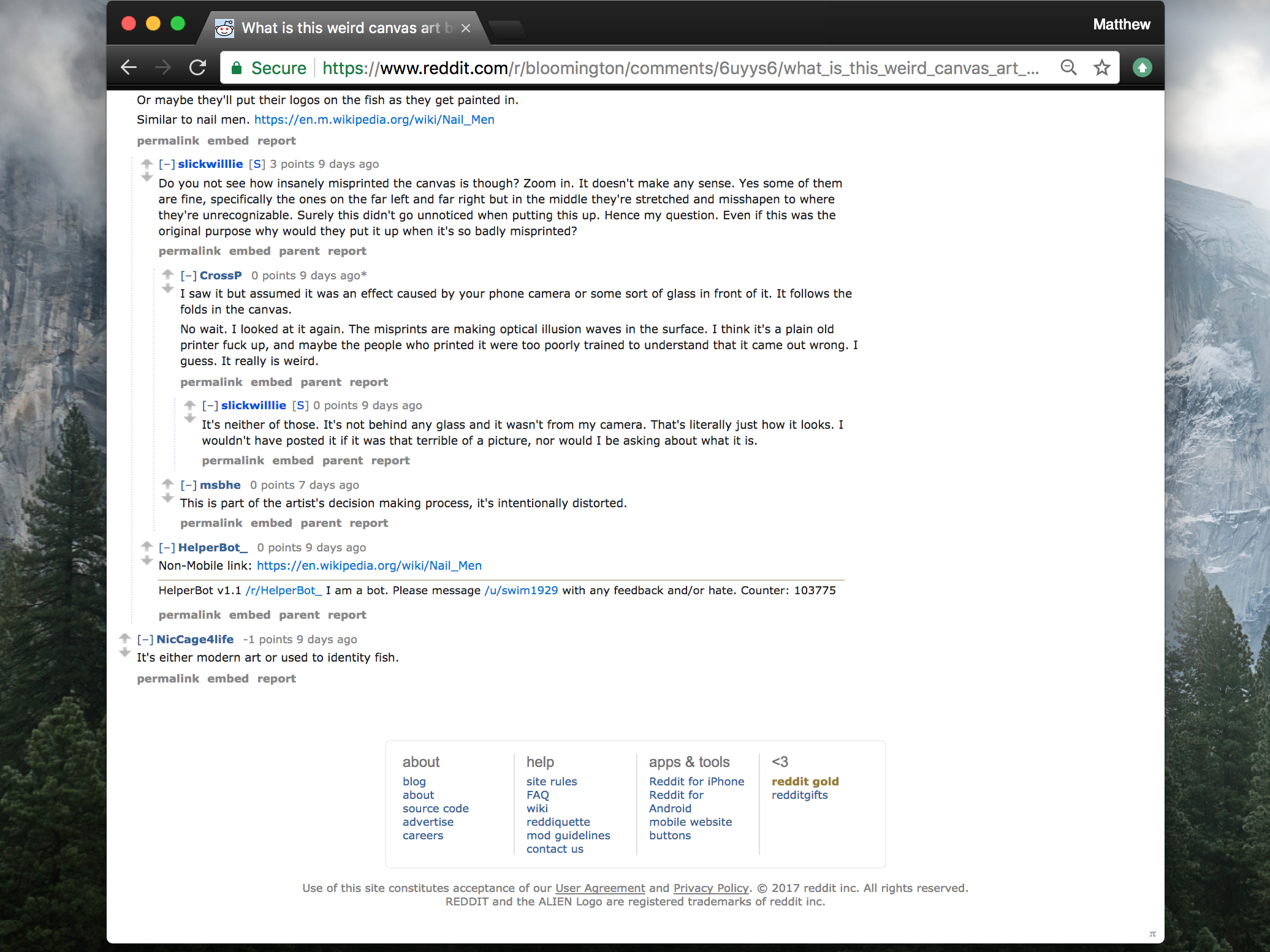The width and height of the screenshot is (1270, 952).
Task: Bookmark page with the star icon
Action: coord(1102,67)
